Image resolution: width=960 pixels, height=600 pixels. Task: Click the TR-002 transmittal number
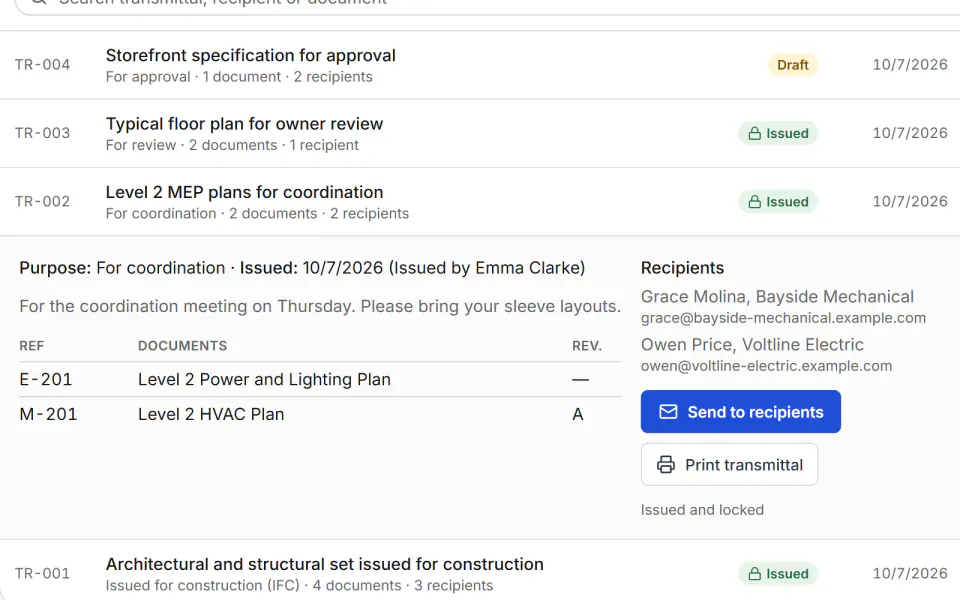pyautogui.click(x=43, y=202)
